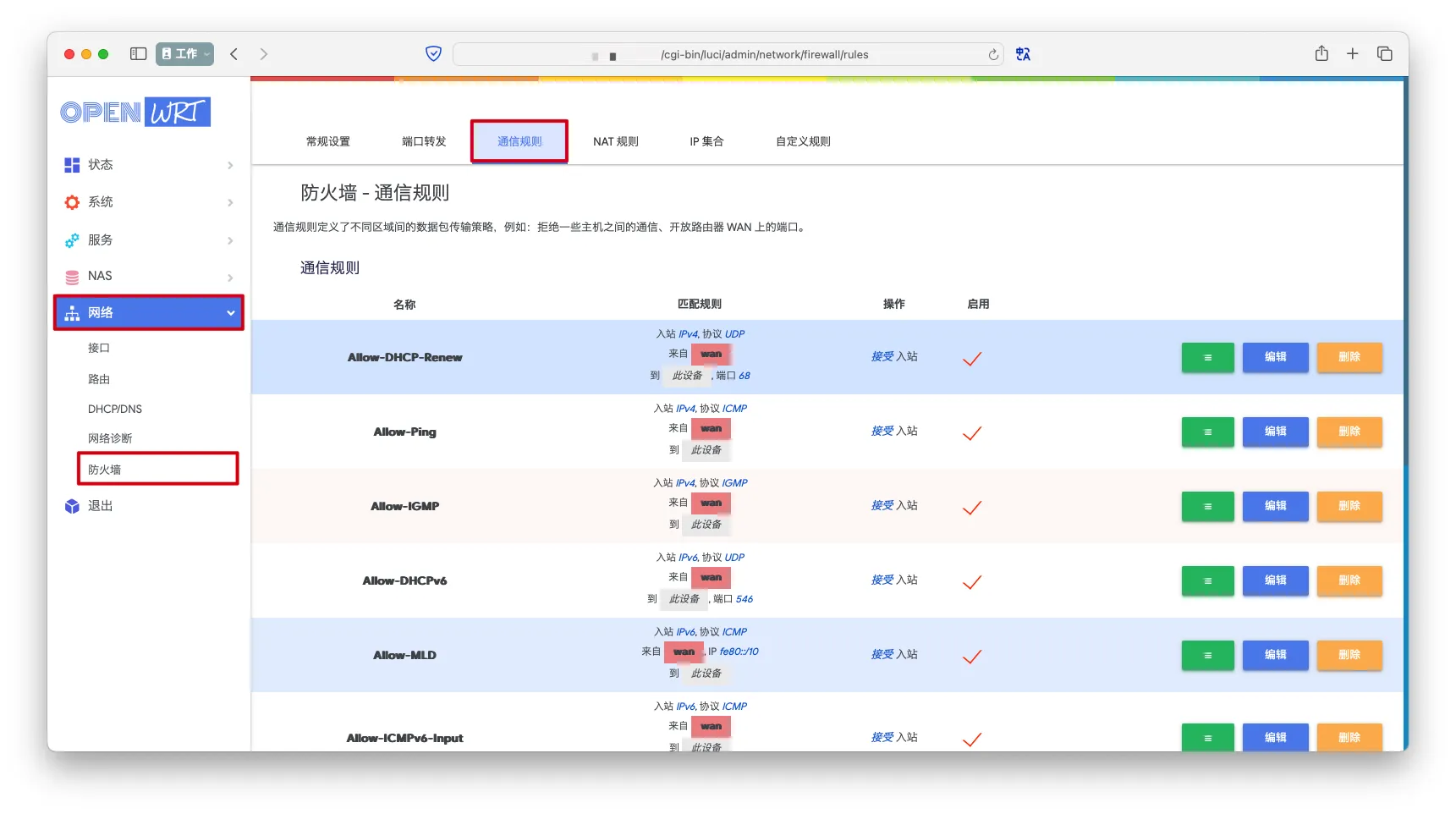Reload the page with the refresh icon

[993, 55]
